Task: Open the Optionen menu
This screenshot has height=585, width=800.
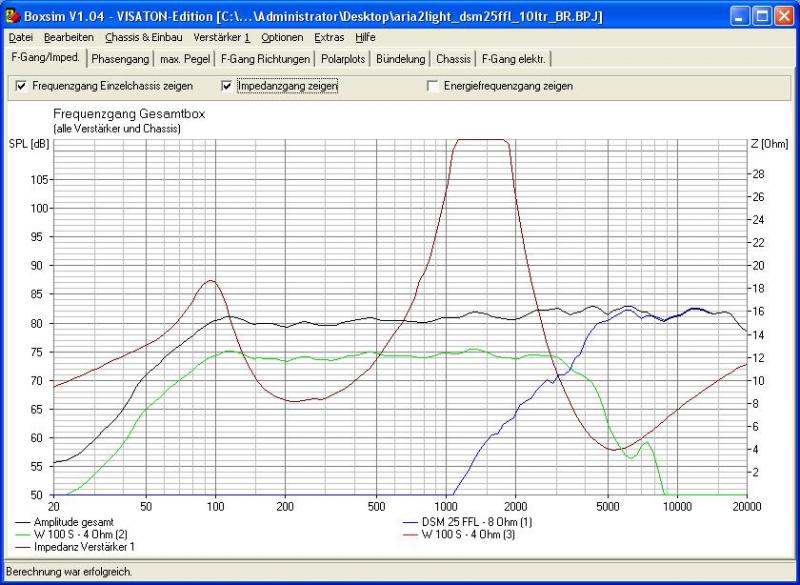Action: [282, 37]
